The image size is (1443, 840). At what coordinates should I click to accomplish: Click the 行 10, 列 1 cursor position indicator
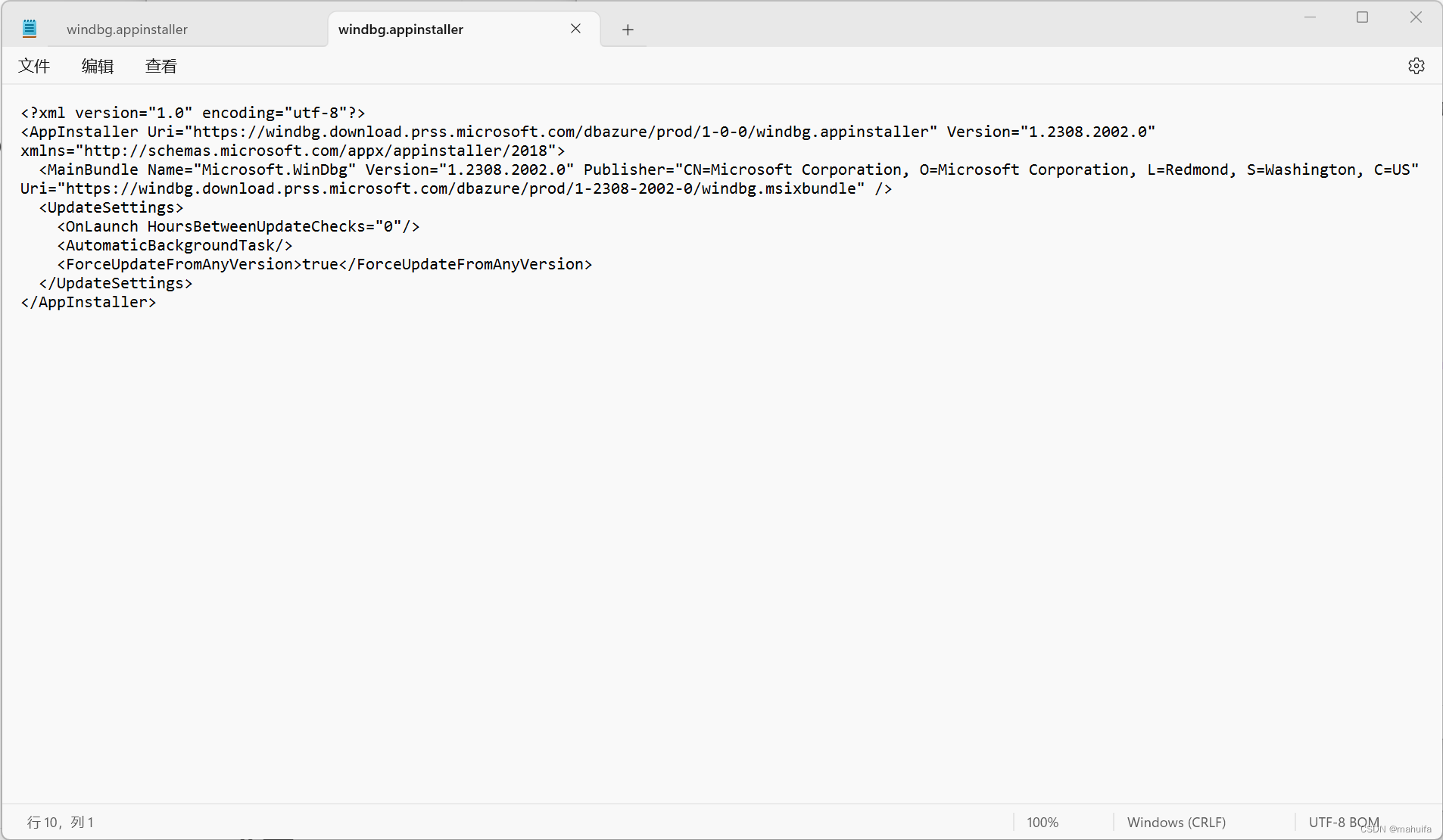click(x=61, y=822)
